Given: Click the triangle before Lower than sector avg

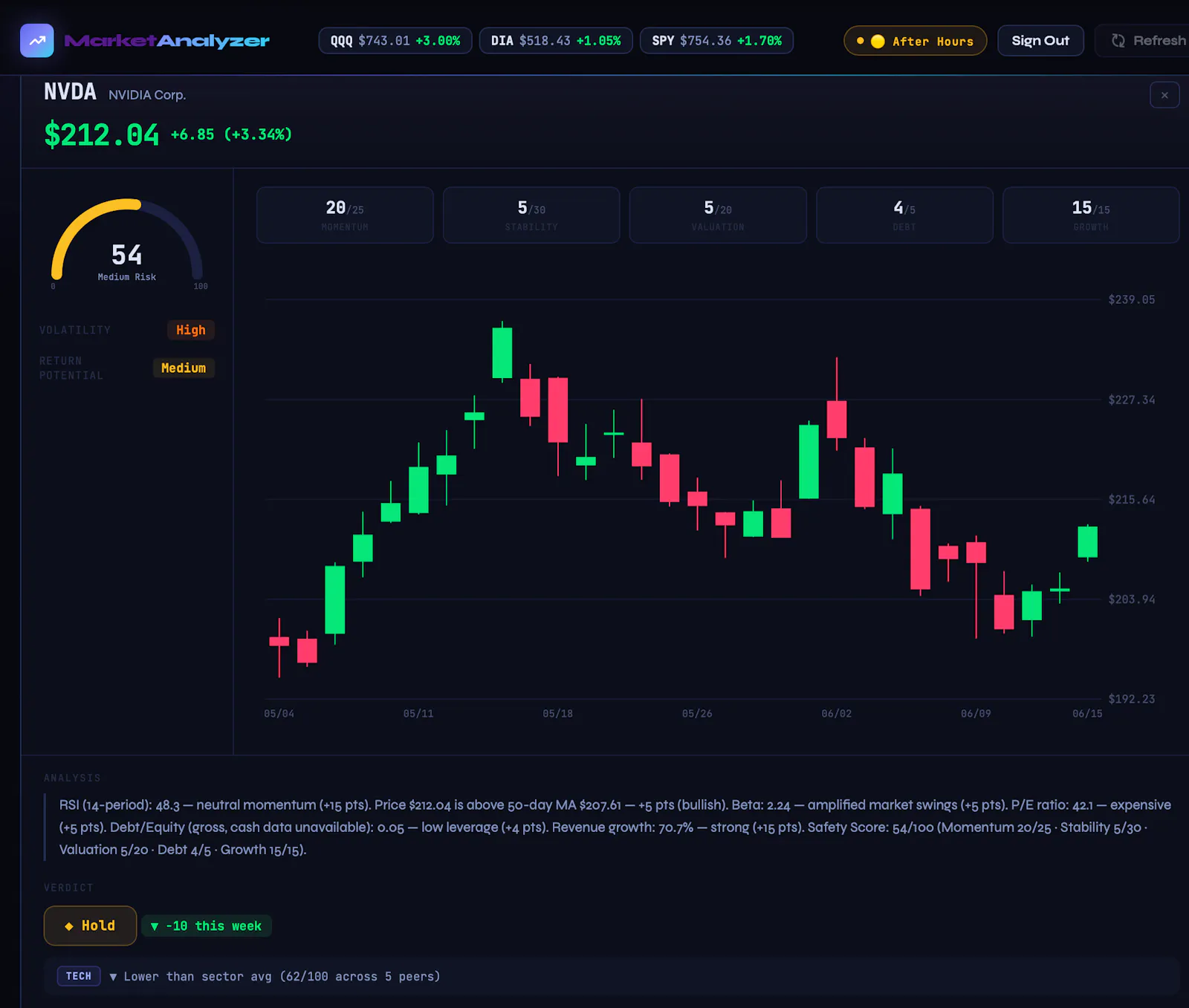Looking at the screenshot, I should [113, 977].
